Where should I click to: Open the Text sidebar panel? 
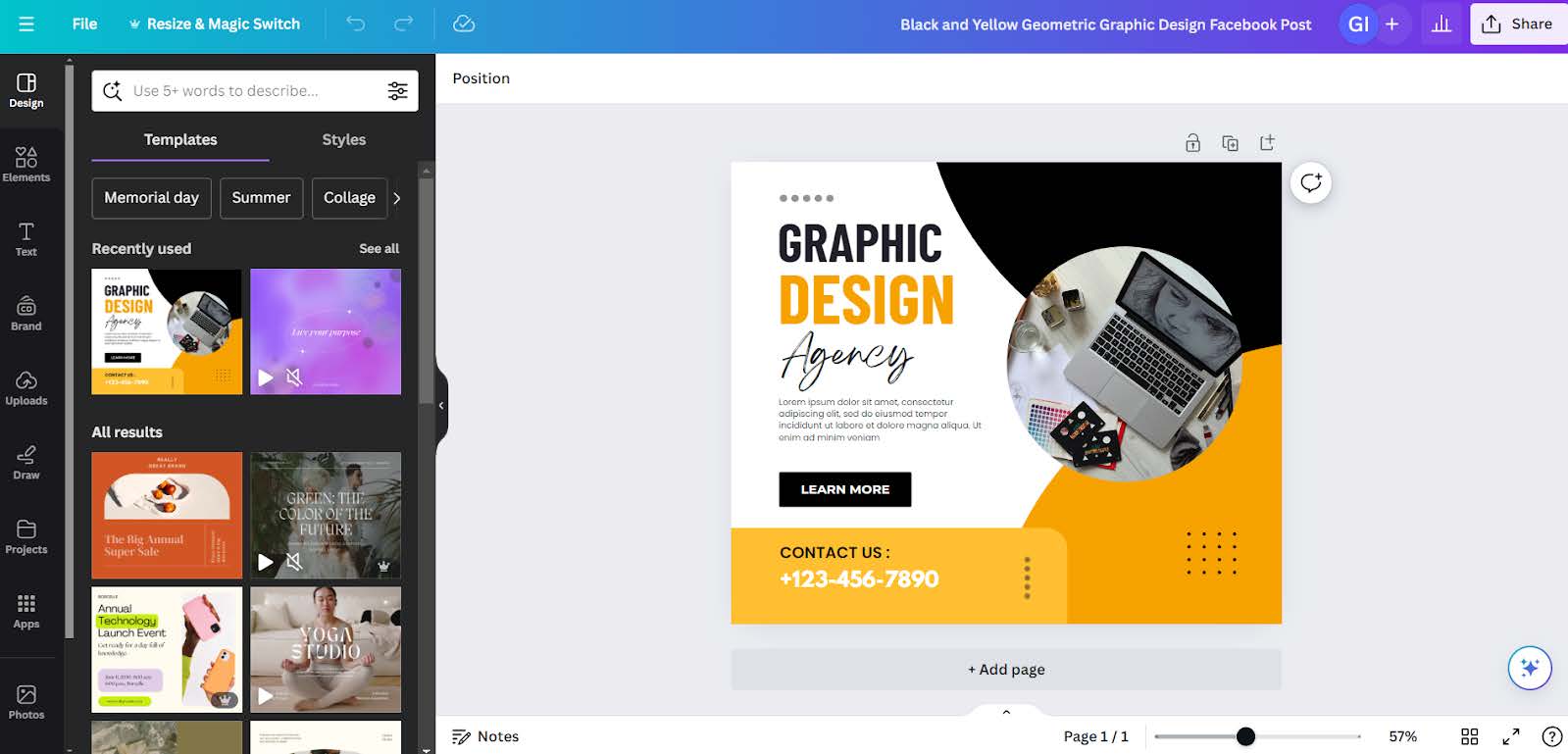click(x=26, y=239)
